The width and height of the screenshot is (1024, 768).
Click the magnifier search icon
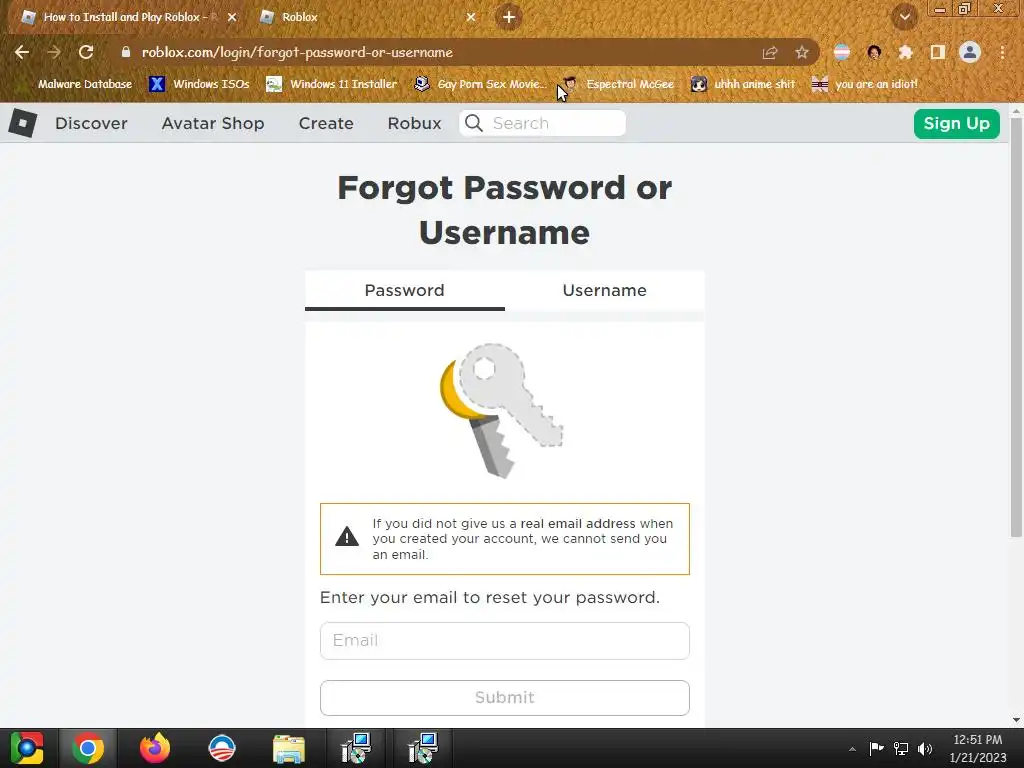tap(474, 123)
